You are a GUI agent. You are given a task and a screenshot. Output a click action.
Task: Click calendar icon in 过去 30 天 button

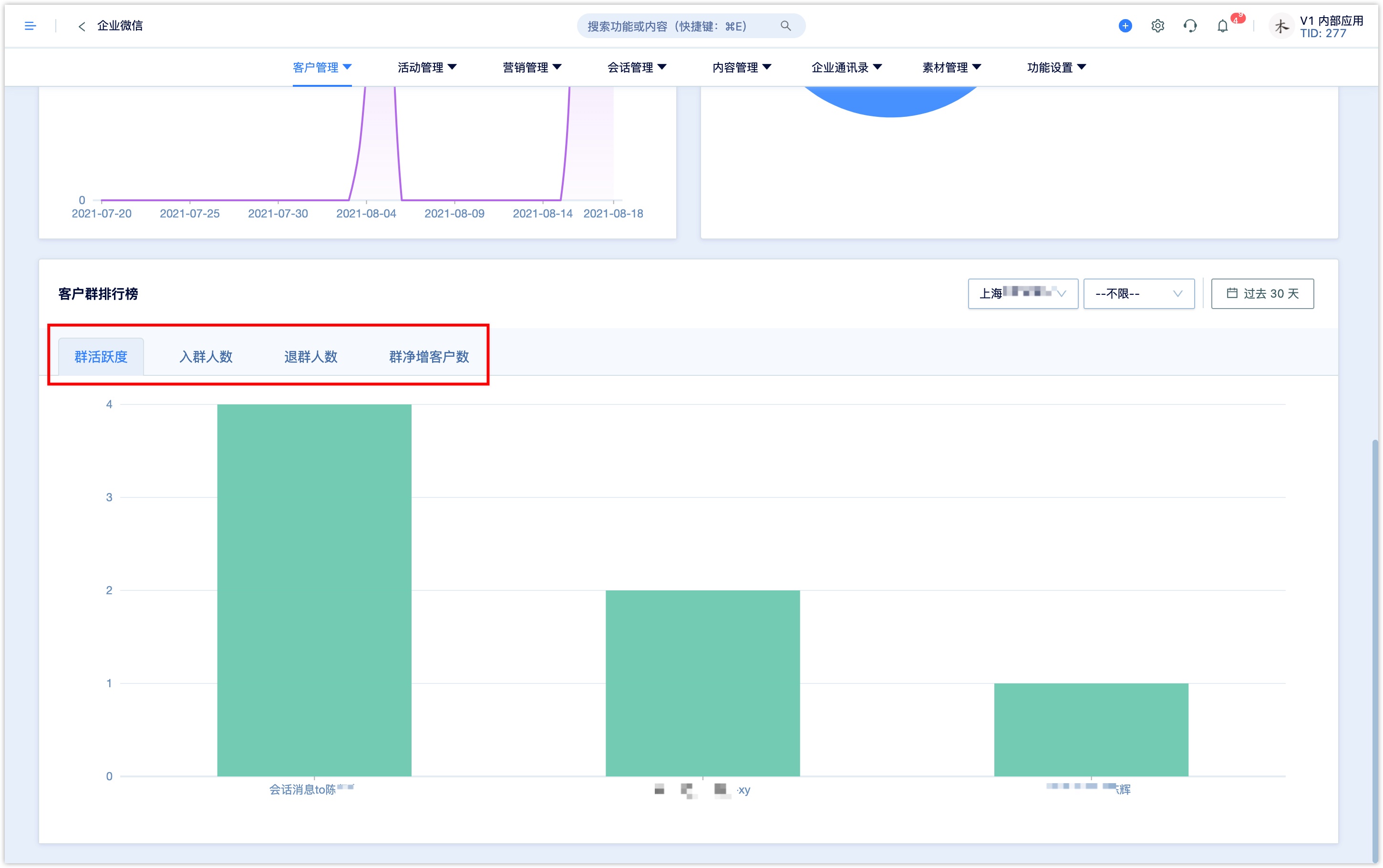point(1231,293)
